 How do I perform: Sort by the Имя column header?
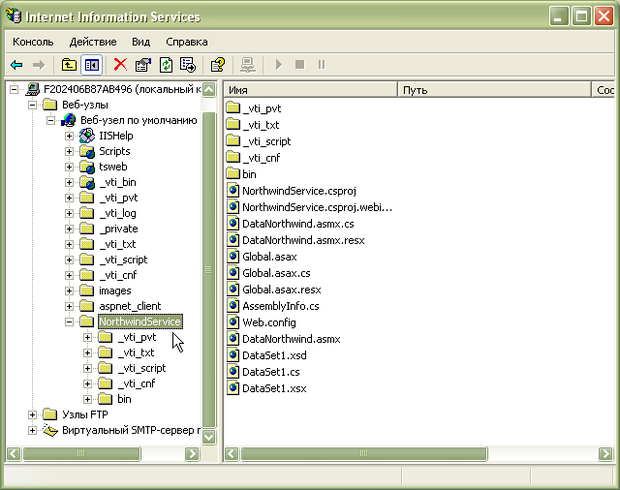pos(311,90)
